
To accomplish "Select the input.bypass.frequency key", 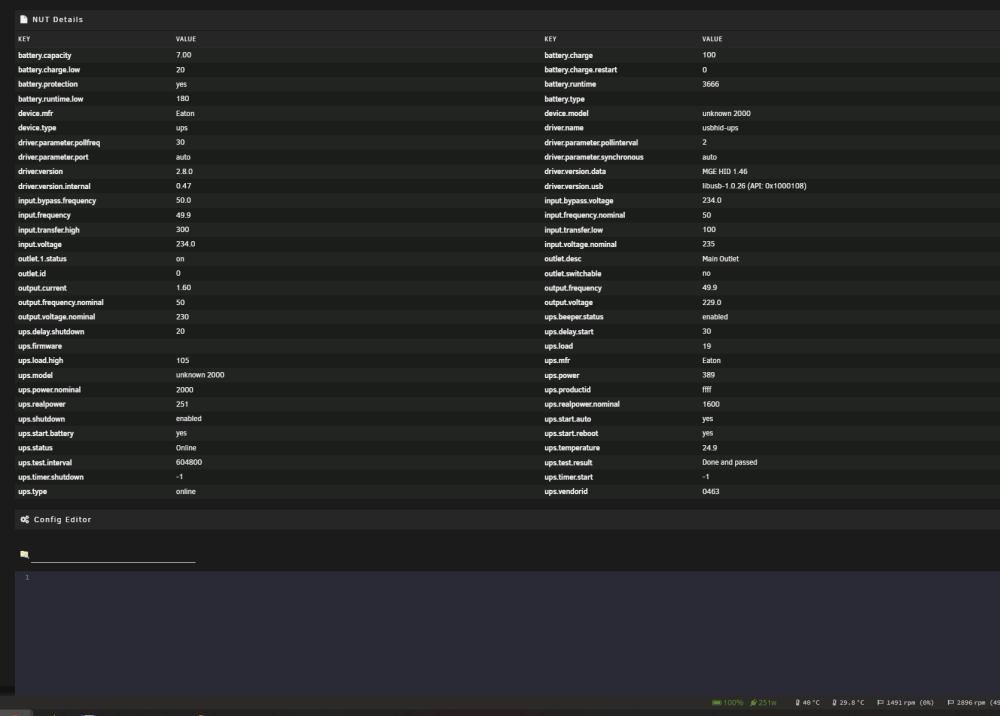I will pos(57,201).
